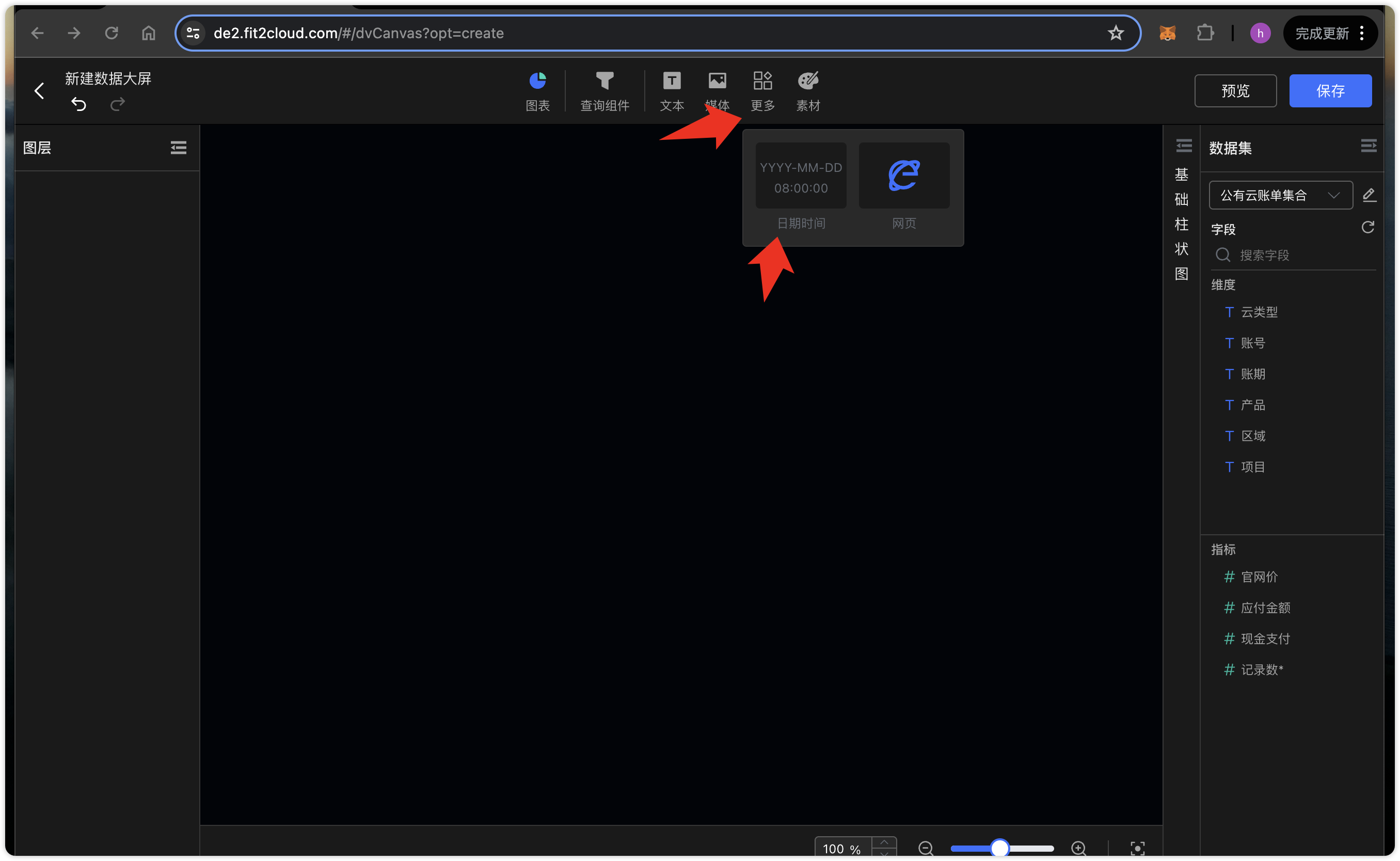Refresh the 字段 field list

tap(1367, 228)
